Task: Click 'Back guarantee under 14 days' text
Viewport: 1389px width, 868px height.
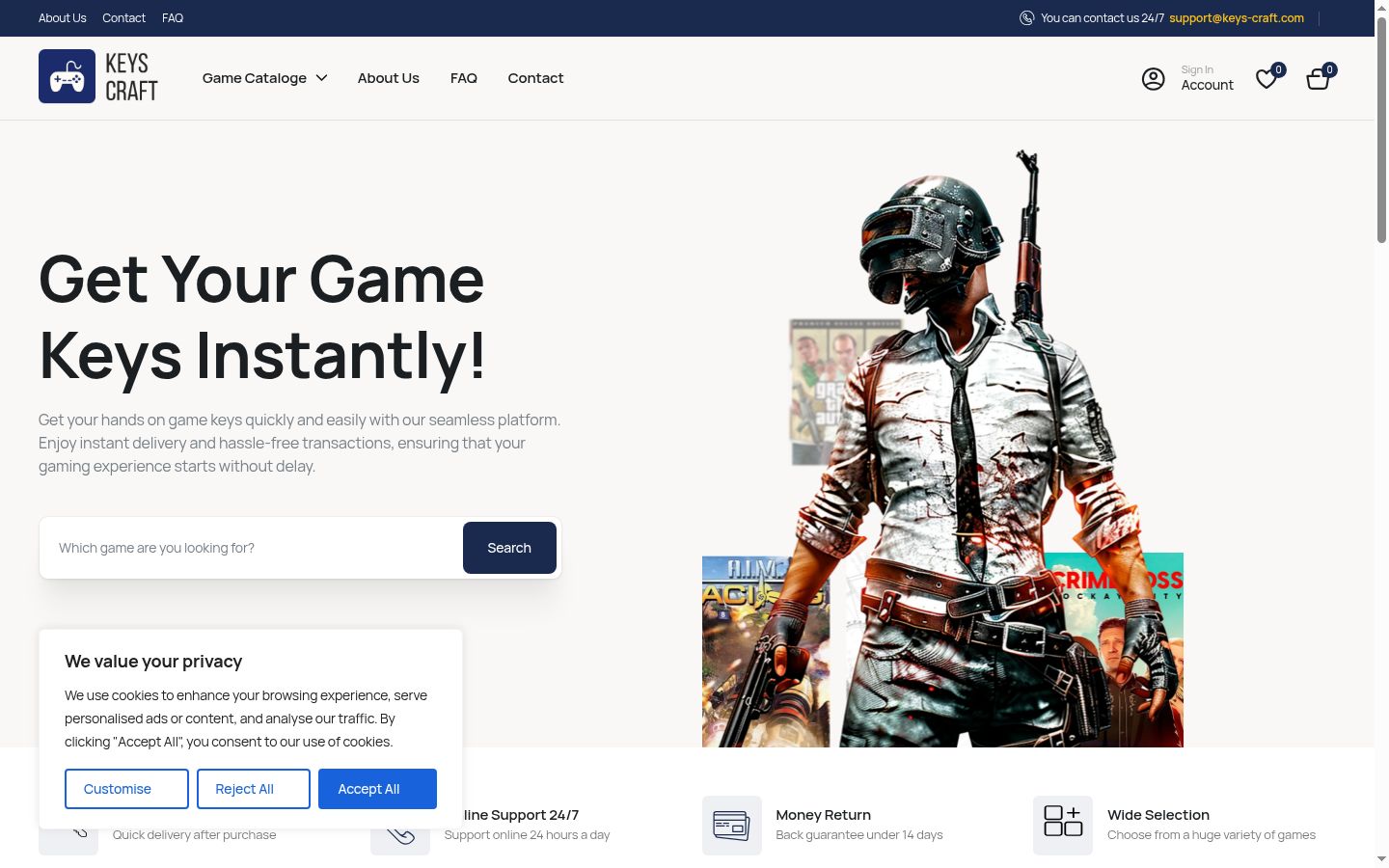Action: click(859, 835)
